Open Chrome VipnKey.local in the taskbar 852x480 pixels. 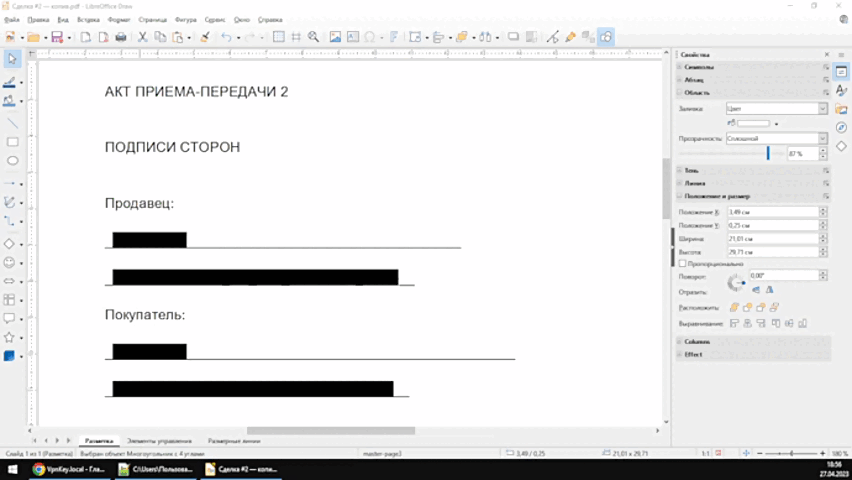(x=68, y=468)
